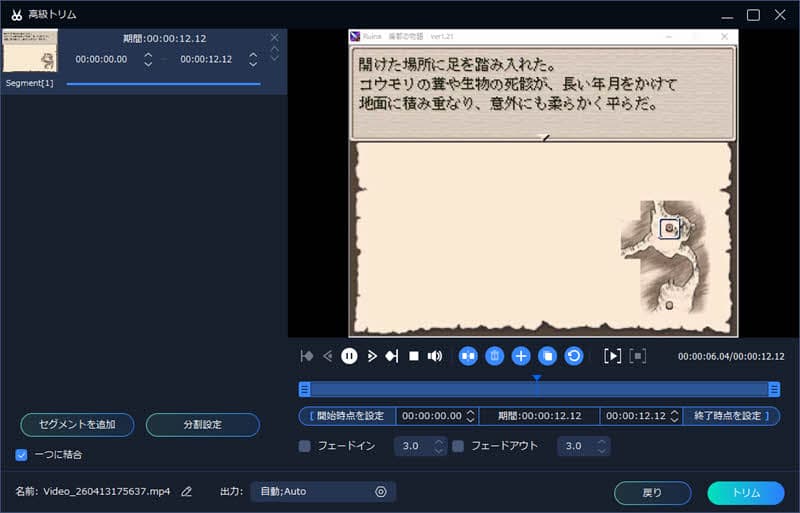Uncheck the 一つに結合 checkbox
Screen dimensions: 800x513
21,454
